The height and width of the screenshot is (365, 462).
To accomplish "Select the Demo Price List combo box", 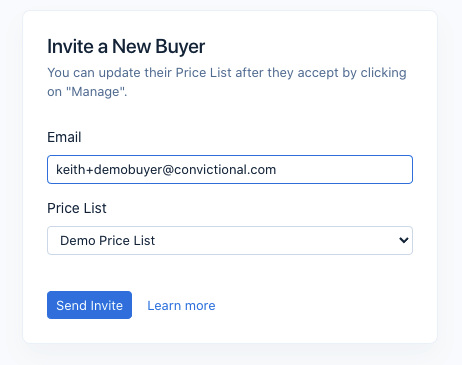I will click(230, 241).
